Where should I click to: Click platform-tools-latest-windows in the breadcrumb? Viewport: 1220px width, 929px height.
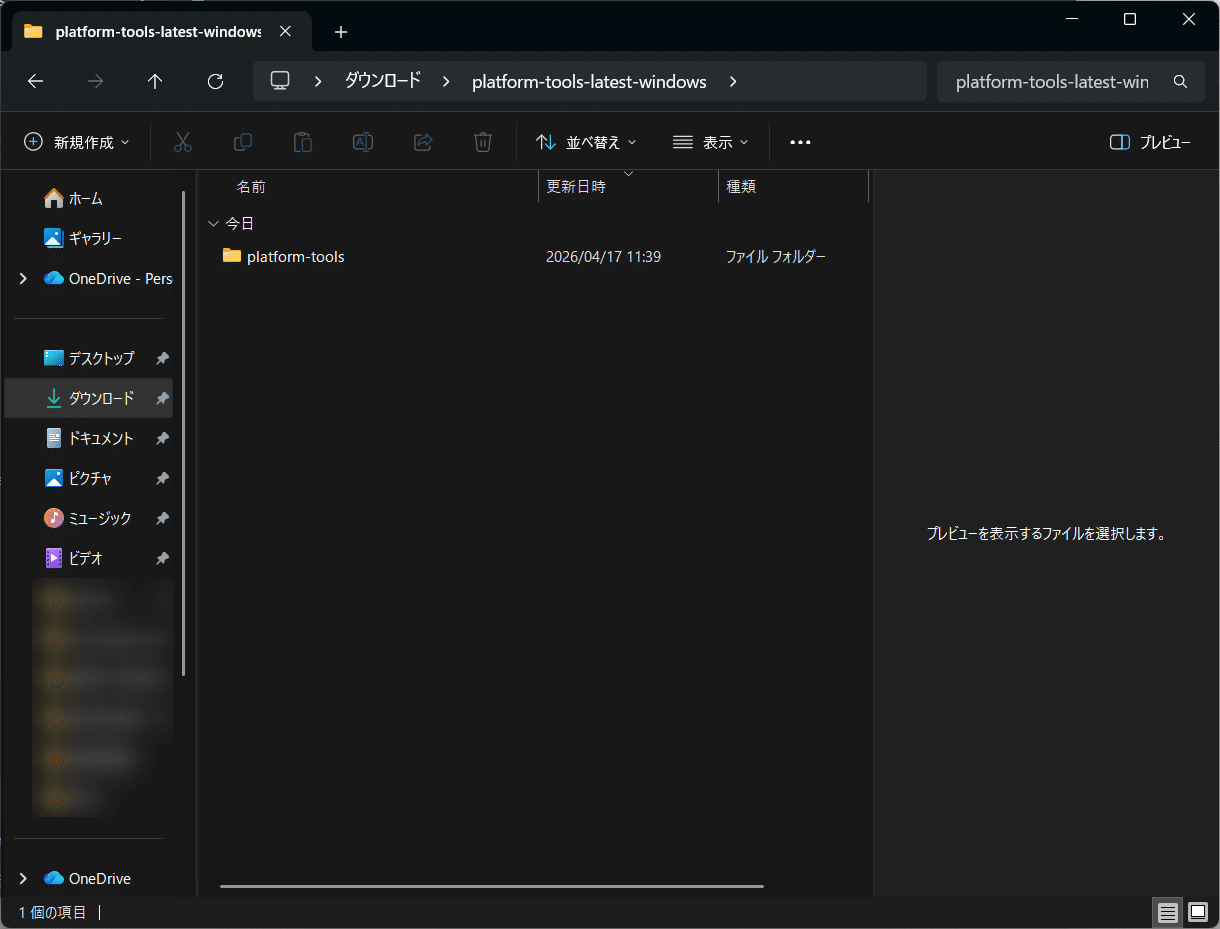click(x=589, y=82)
